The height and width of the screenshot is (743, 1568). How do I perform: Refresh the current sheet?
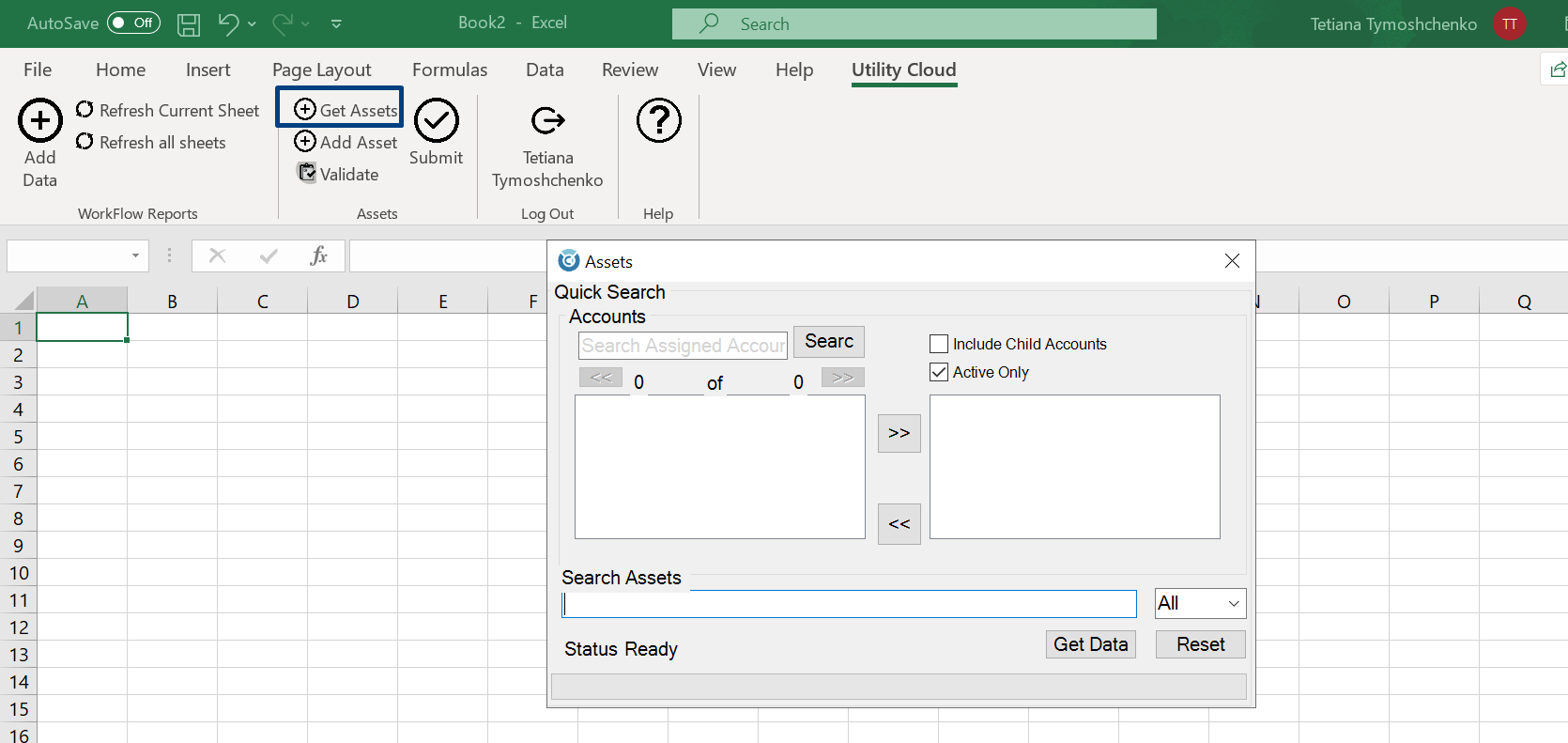pos(167,111)
